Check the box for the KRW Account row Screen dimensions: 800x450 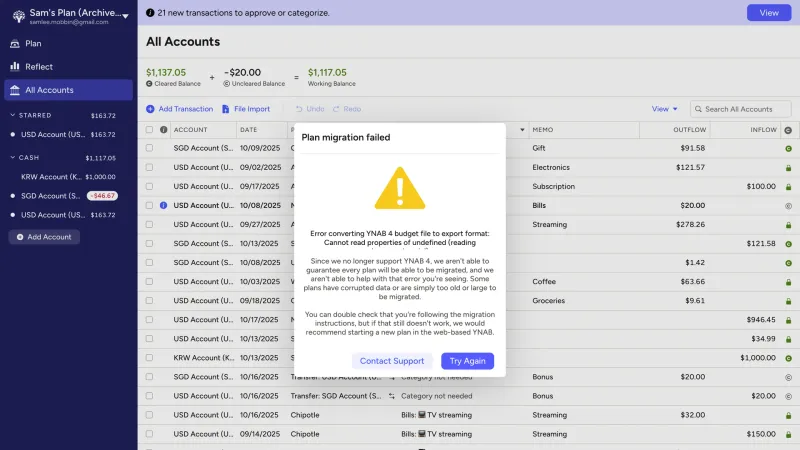[x=149, y=358]
